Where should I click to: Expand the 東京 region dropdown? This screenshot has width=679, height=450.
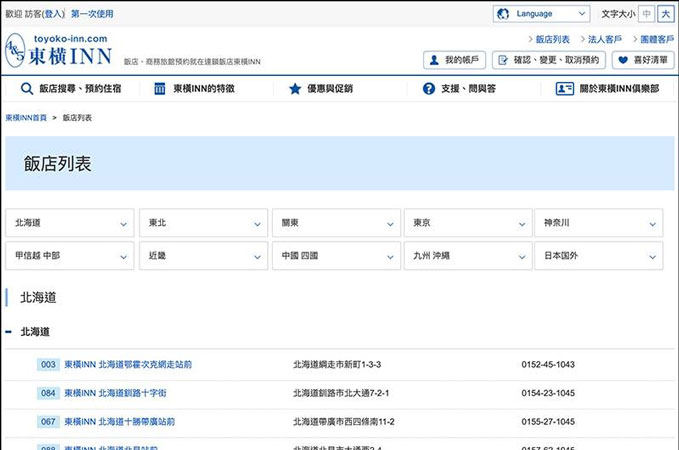(x=468, y=223)
